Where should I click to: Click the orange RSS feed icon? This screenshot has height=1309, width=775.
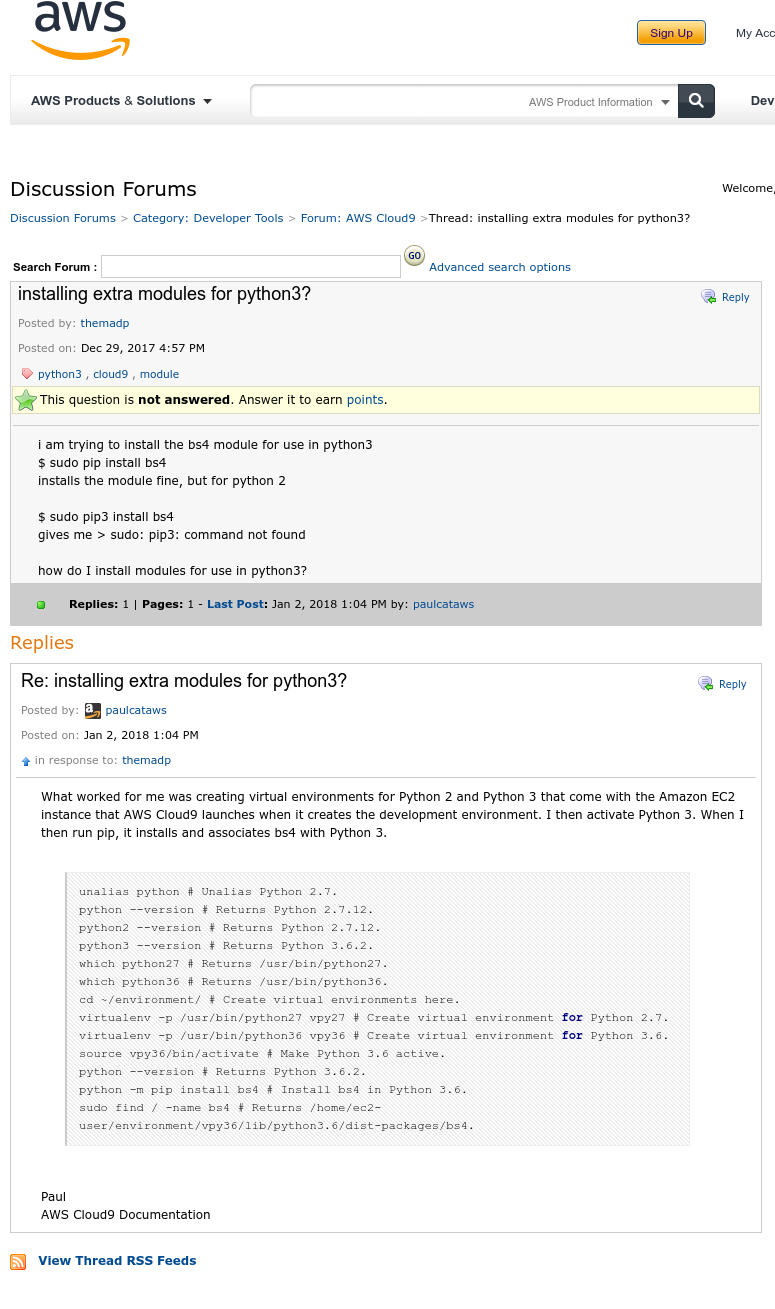click(x=18, y=1262)
